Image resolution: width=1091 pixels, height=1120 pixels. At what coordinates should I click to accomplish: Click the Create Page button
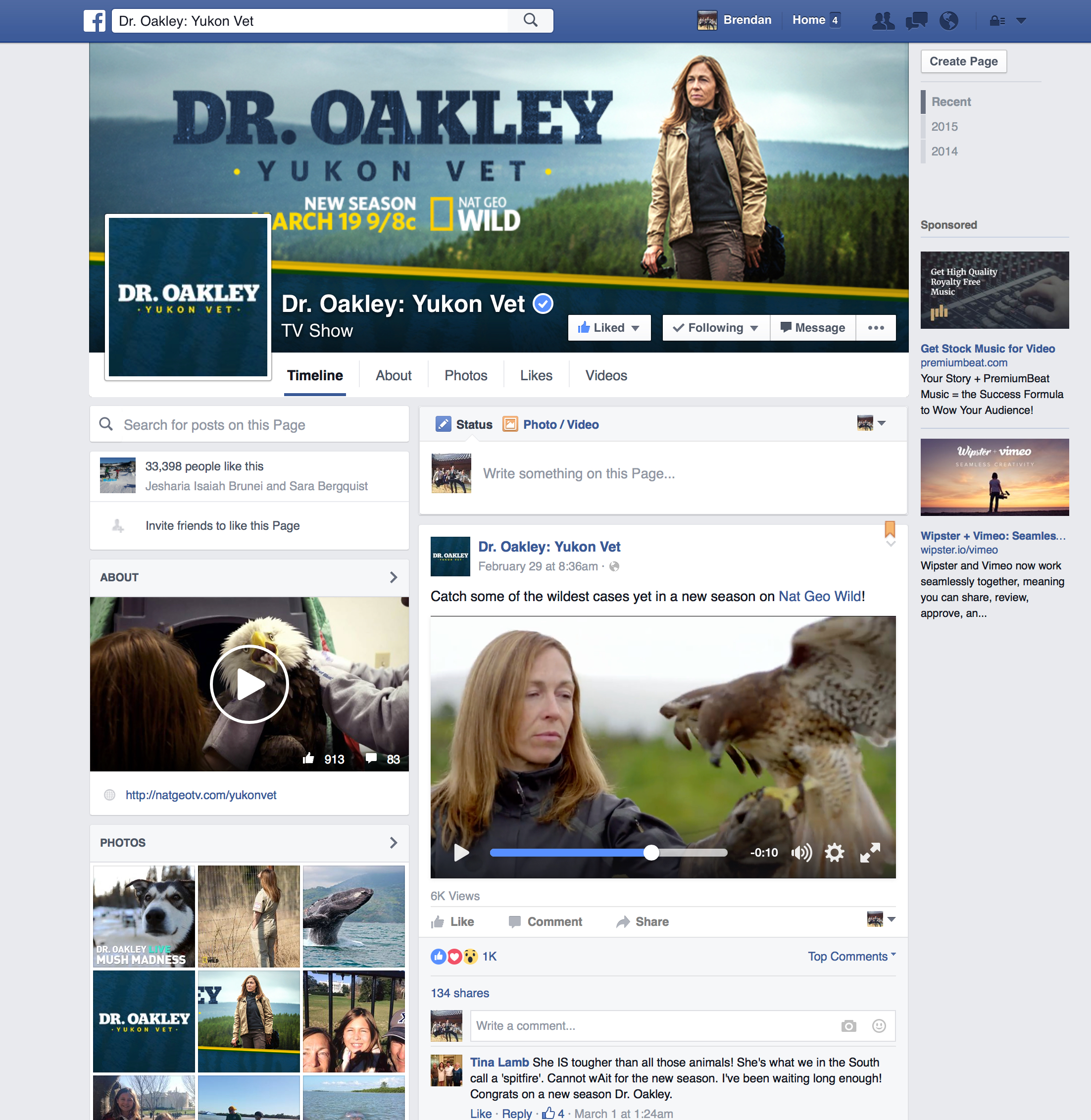pyautogui.click(x=963, y=61)
